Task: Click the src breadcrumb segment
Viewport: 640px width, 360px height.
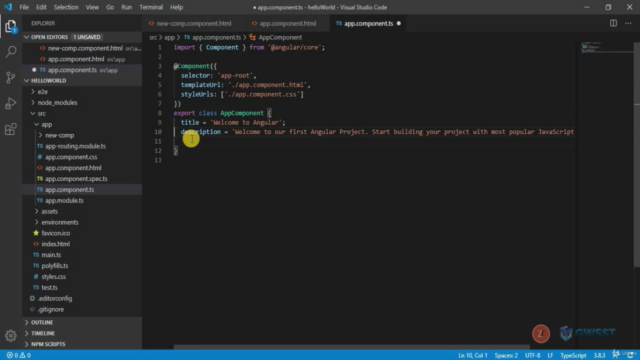Action: pyautogui.click(x=153, y=37)
